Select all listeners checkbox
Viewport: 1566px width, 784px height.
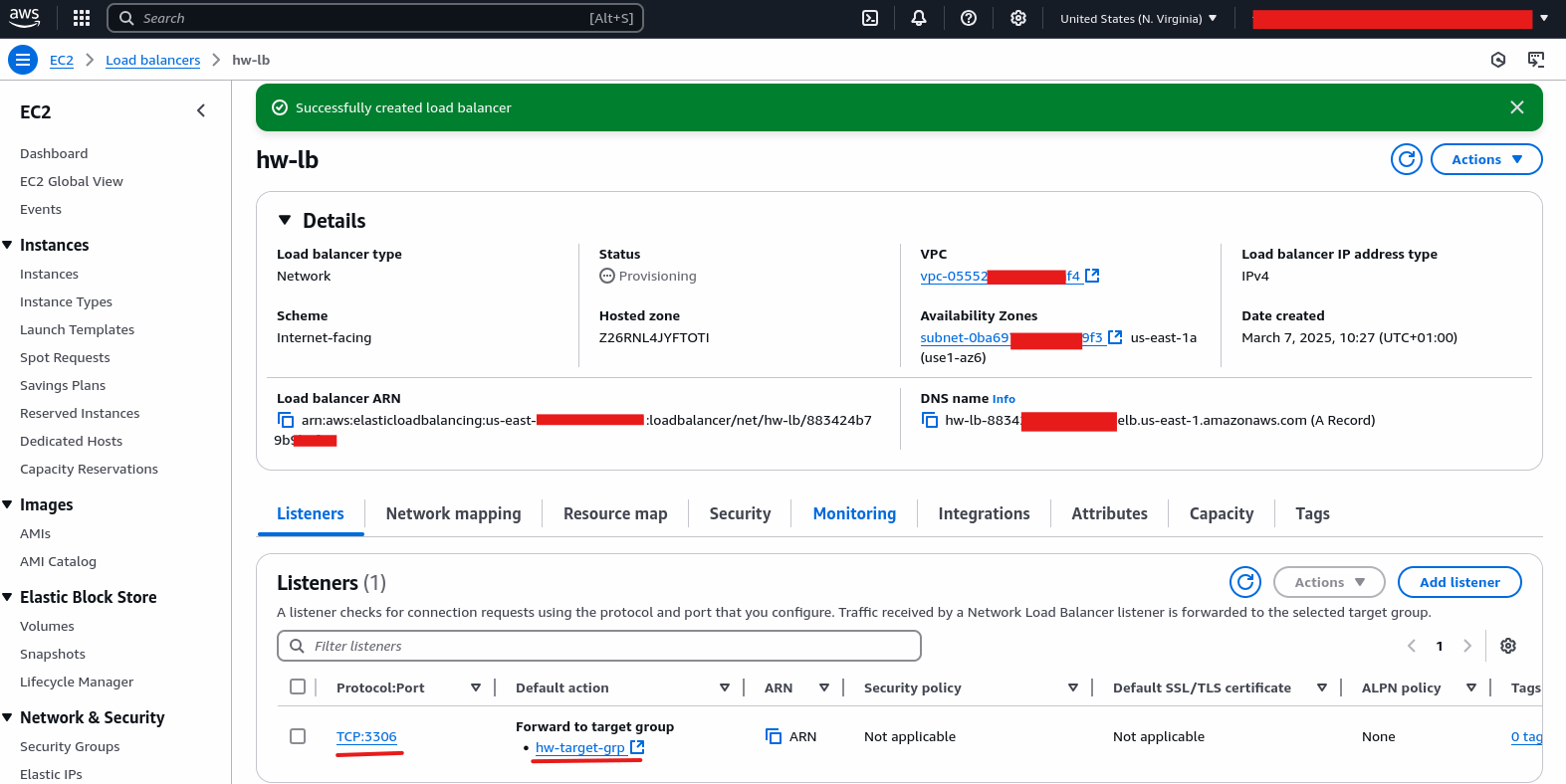point(298,686)
